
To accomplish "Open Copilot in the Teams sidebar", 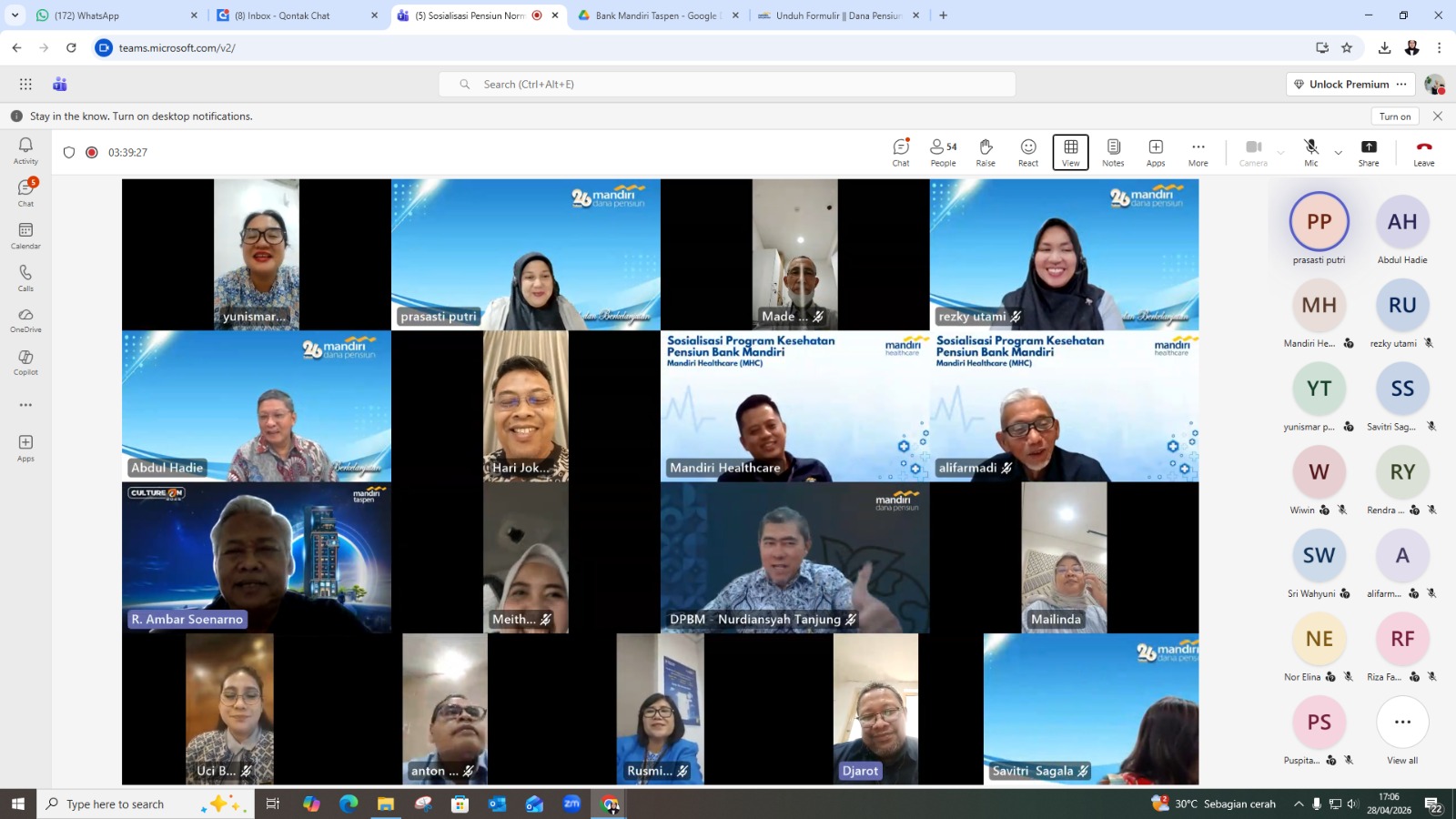I will pos(25,362).
